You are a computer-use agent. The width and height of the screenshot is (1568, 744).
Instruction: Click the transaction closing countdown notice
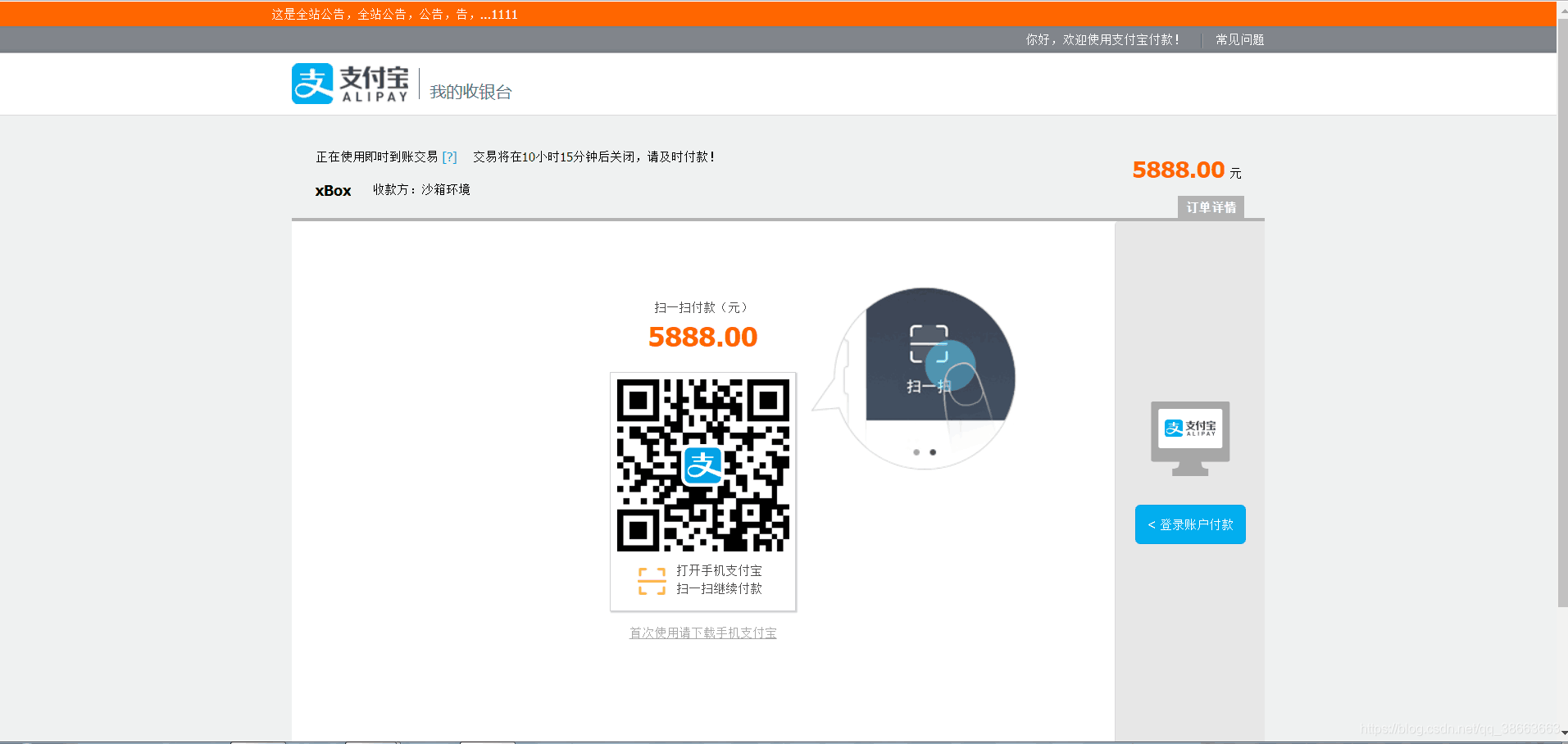click(x=594, y=157)
